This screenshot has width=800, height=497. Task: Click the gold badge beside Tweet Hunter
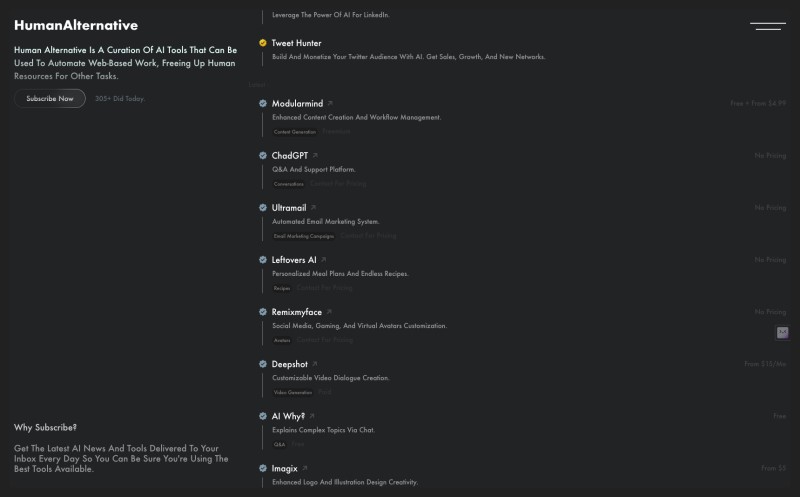click(263, 43)
